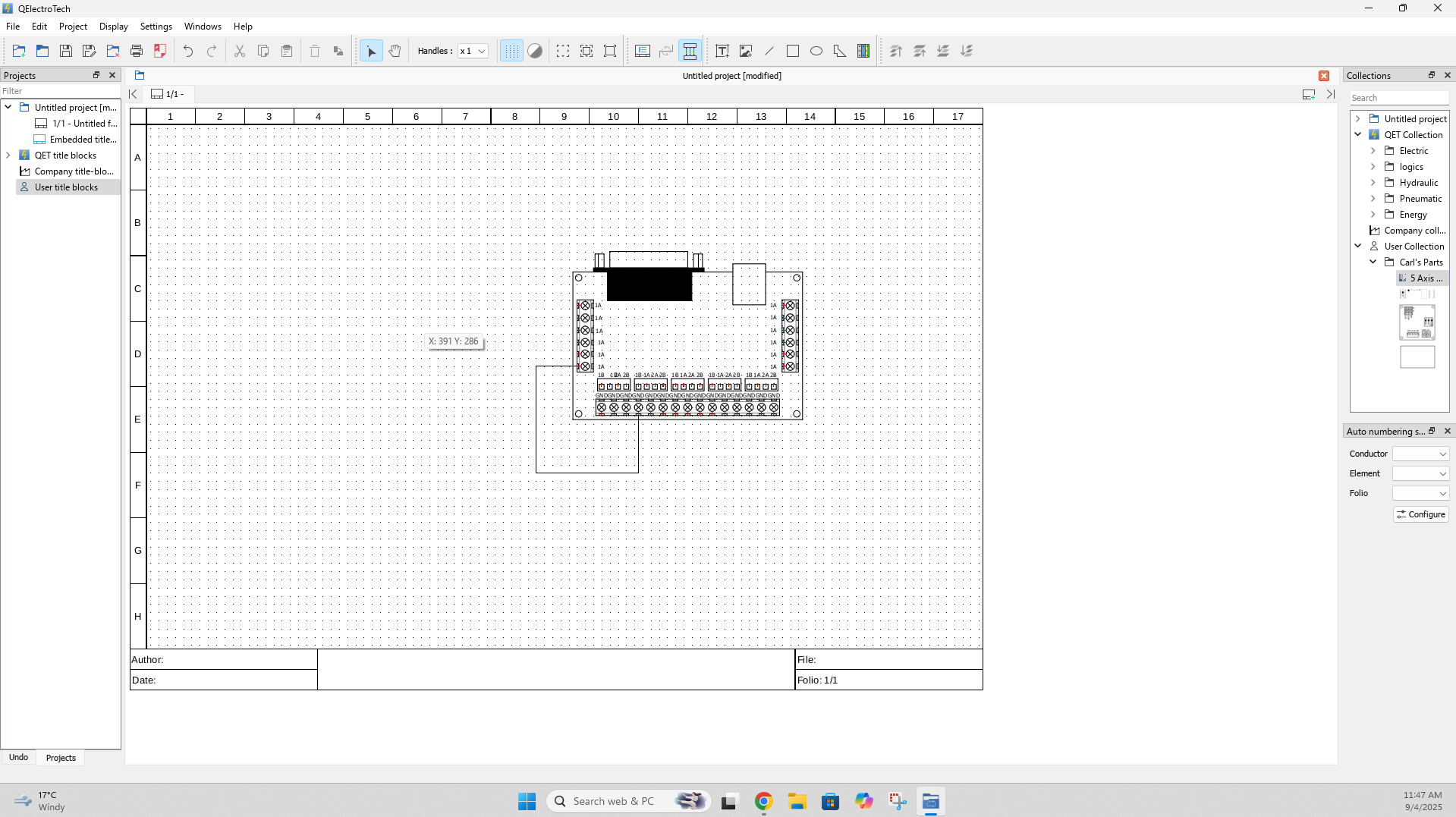Select the polyline drawing tool
Screen dimensions: 1456x817
pyautogui.click(x=840, y=52)
